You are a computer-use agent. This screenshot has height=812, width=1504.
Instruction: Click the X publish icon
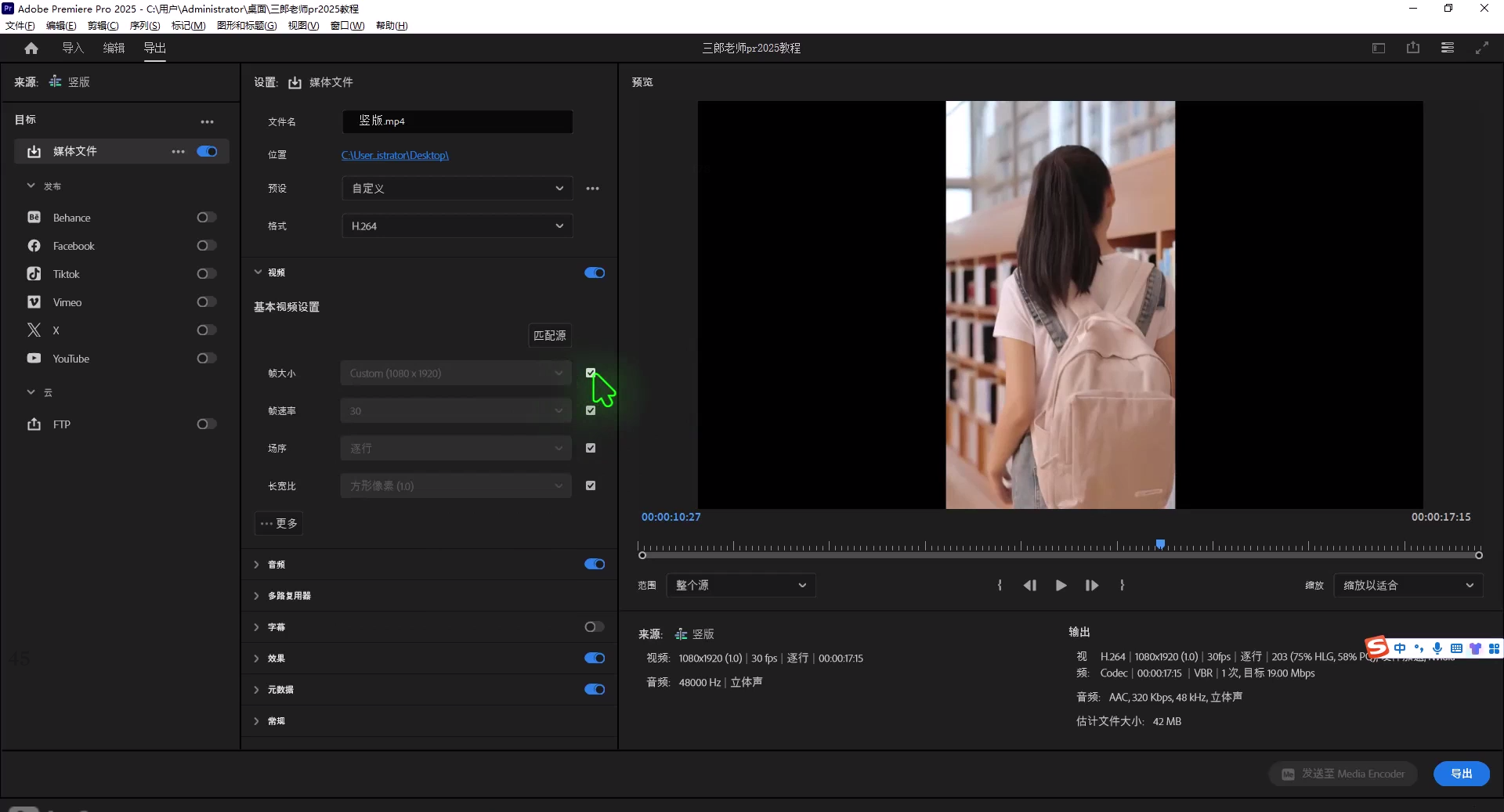(x=34, y=330)
